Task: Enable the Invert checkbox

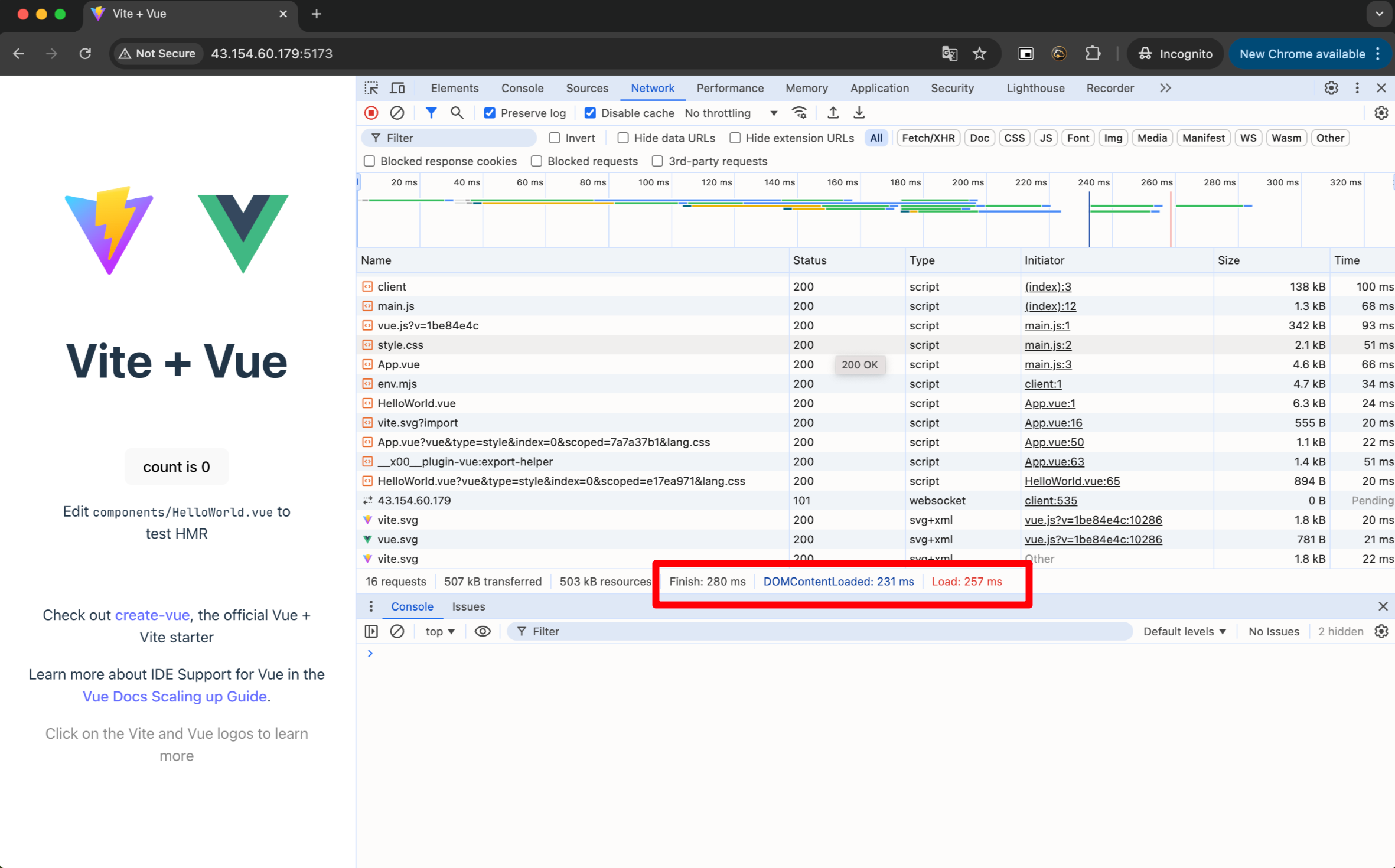Action: [554, 138]
